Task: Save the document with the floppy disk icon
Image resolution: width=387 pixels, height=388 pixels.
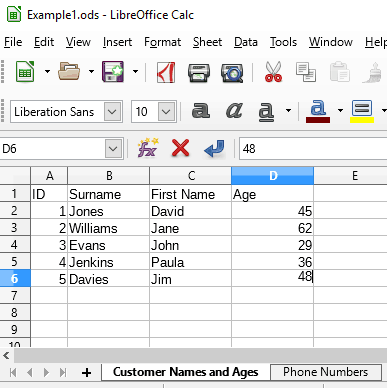Action: tap(113, 72)
